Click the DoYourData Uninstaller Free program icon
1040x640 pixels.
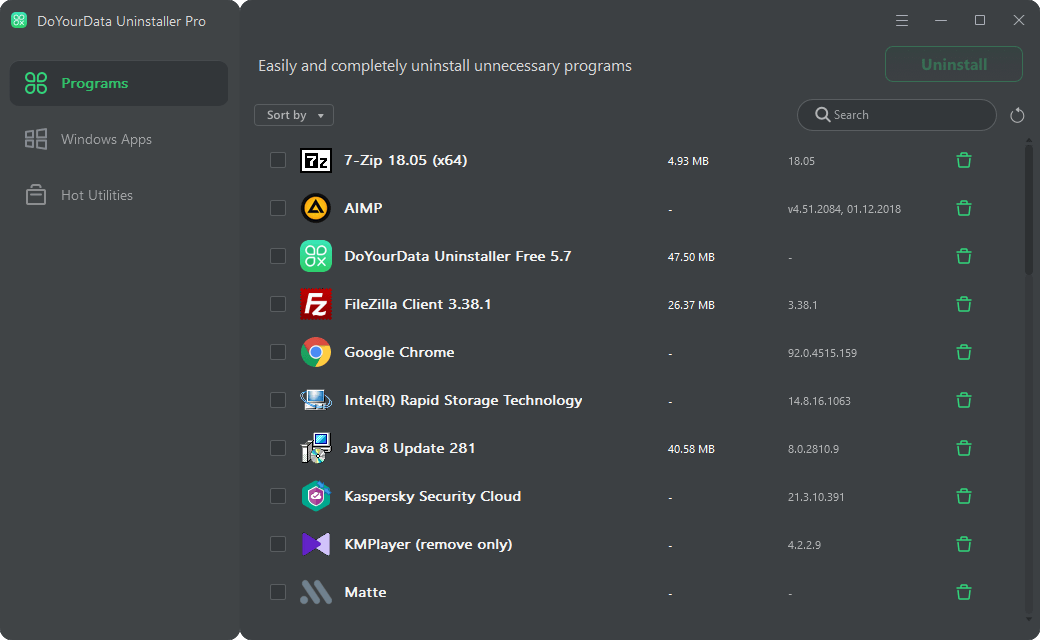(316, 256)
